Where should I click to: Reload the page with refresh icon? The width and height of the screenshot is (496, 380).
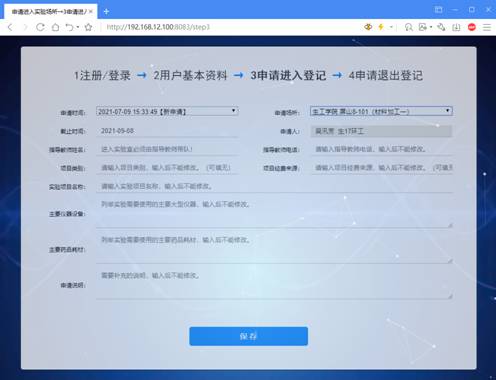tap(40, 27)
